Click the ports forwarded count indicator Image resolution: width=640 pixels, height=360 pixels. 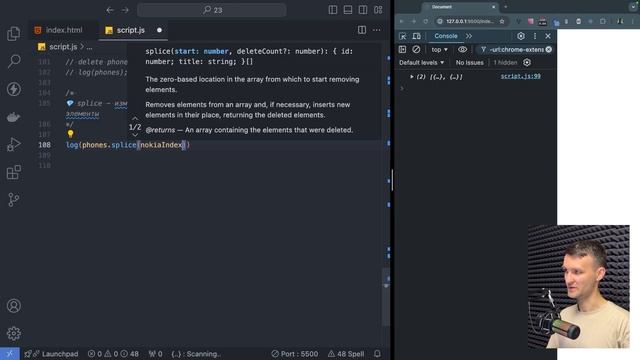tap(156, 354)
